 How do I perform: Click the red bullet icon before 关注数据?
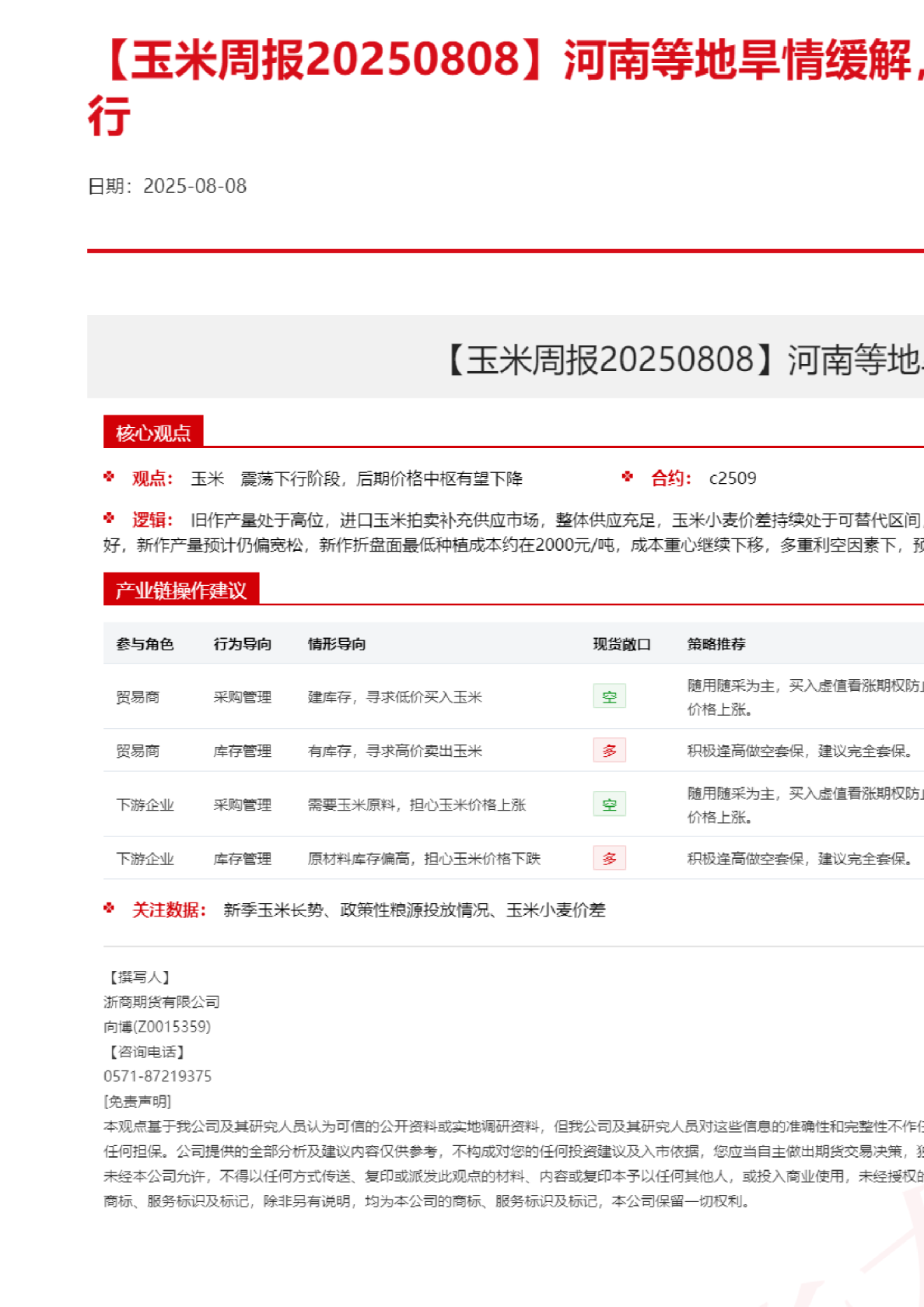tap(109, 908)
